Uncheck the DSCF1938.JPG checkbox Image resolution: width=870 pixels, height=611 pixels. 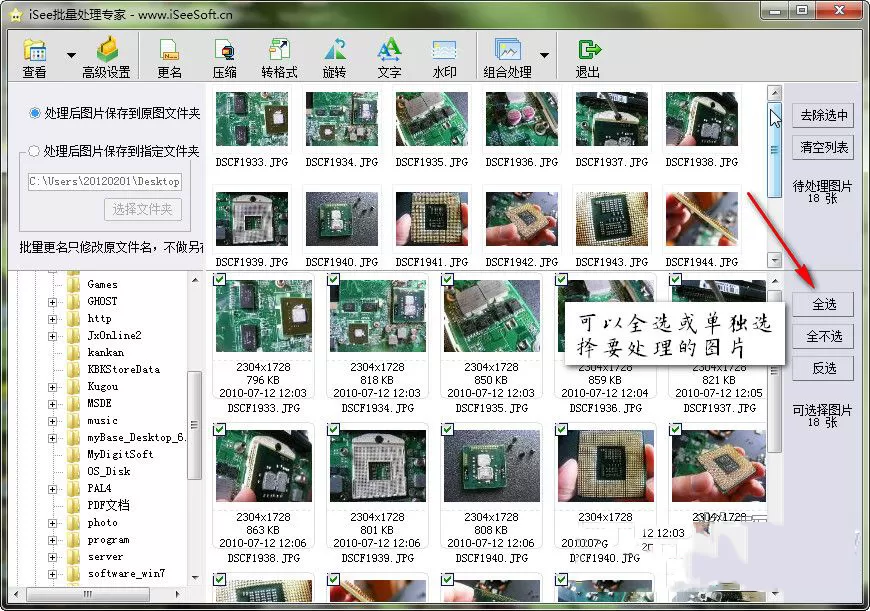point(220,430)
